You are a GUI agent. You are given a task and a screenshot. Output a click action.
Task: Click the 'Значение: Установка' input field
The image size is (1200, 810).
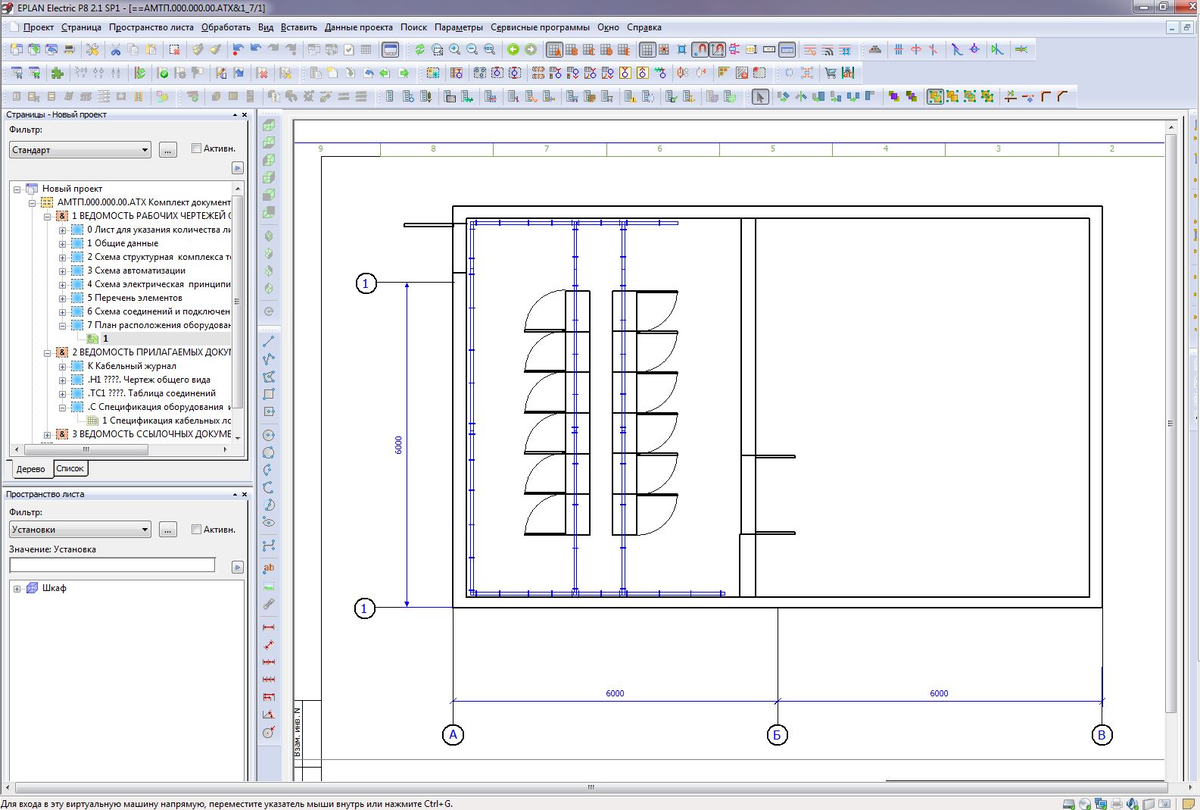point(112,566)
